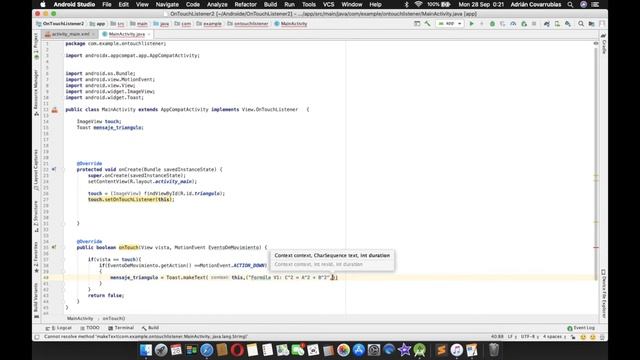Screen dimensions: 640x360
Task: Open the Logcat tool window
Action: coord(59,328)
